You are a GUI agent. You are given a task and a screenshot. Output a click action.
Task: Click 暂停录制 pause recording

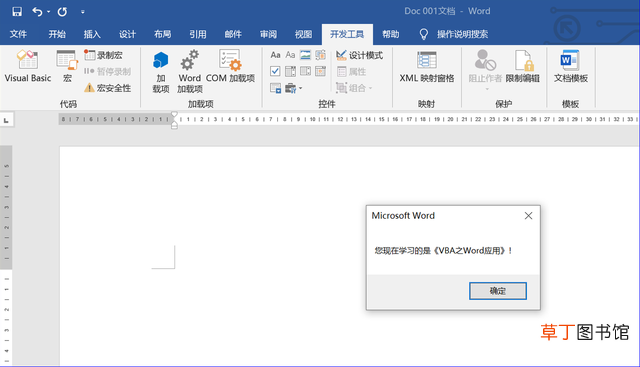[107, 71]
